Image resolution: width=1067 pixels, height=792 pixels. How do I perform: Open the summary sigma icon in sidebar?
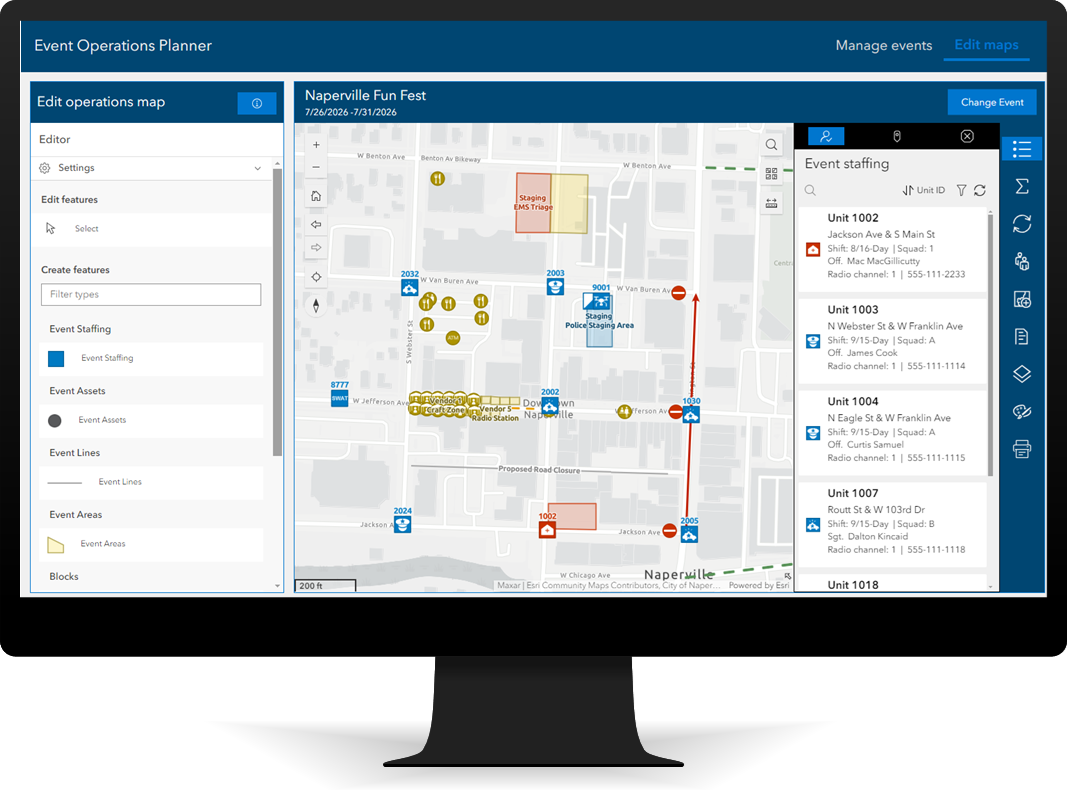click(1021, 186)
